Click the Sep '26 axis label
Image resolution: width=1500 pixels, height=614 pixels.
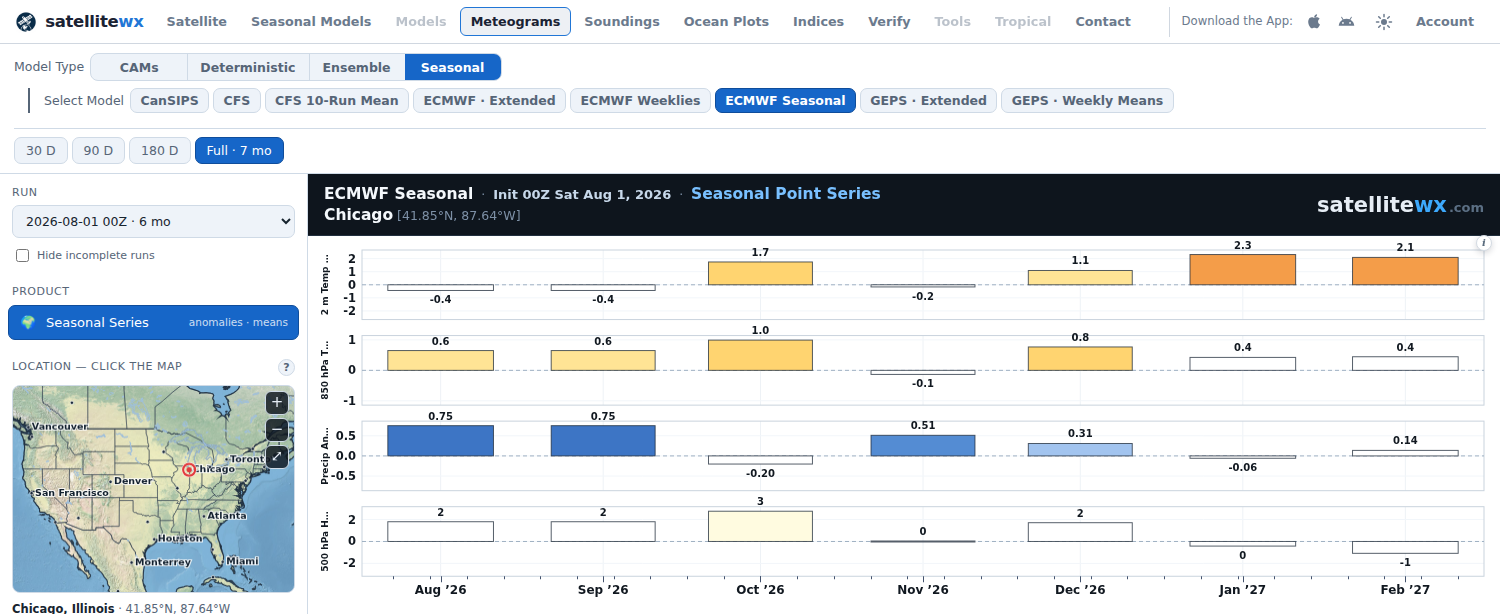pos(603,590)
